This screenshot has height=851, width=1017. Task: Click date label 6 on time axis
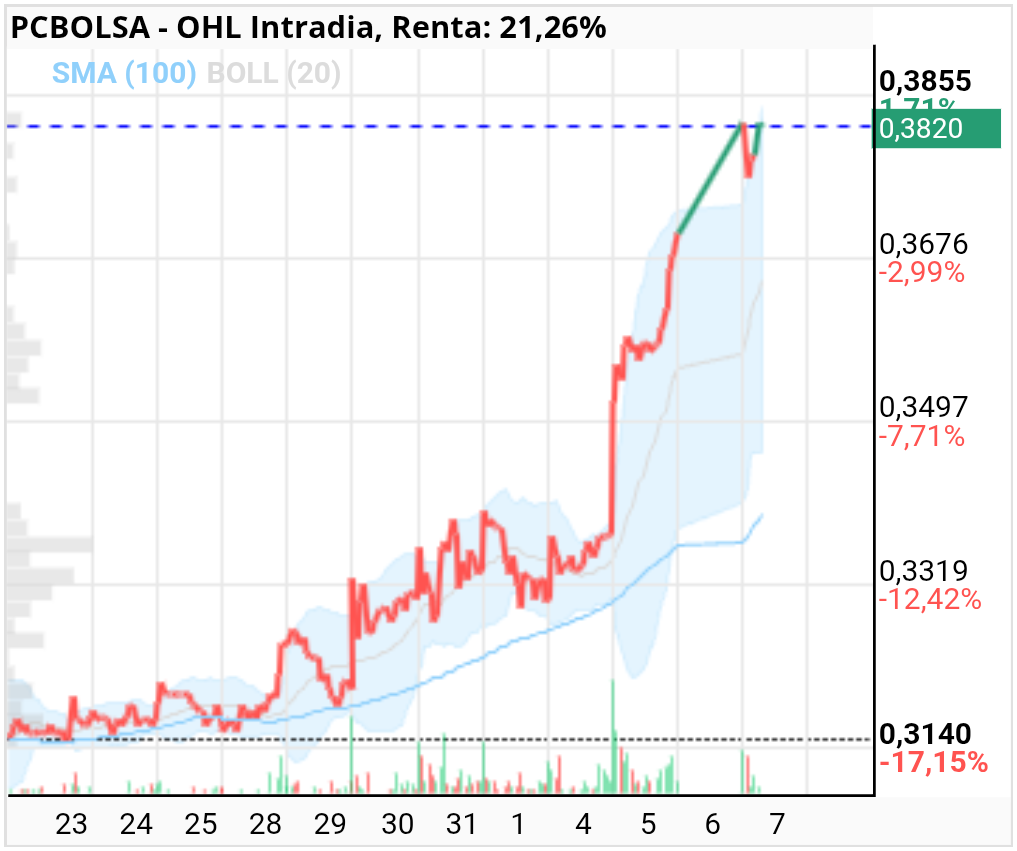(x=713, y=824)
